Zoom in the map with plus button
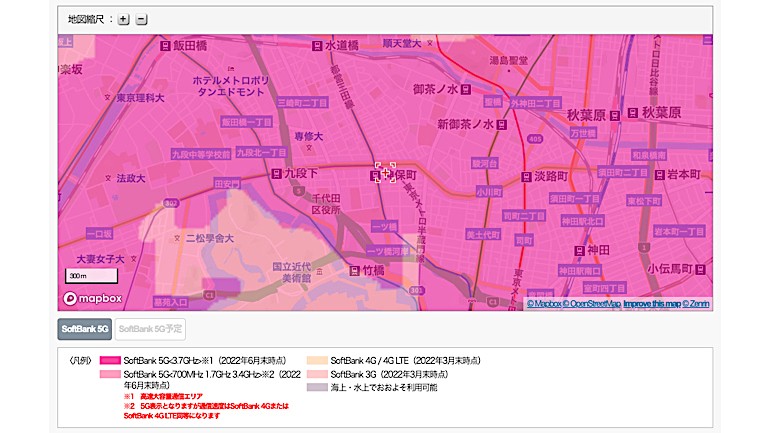Viewport: 770px width, 433px height. click(x=124, y=19)
